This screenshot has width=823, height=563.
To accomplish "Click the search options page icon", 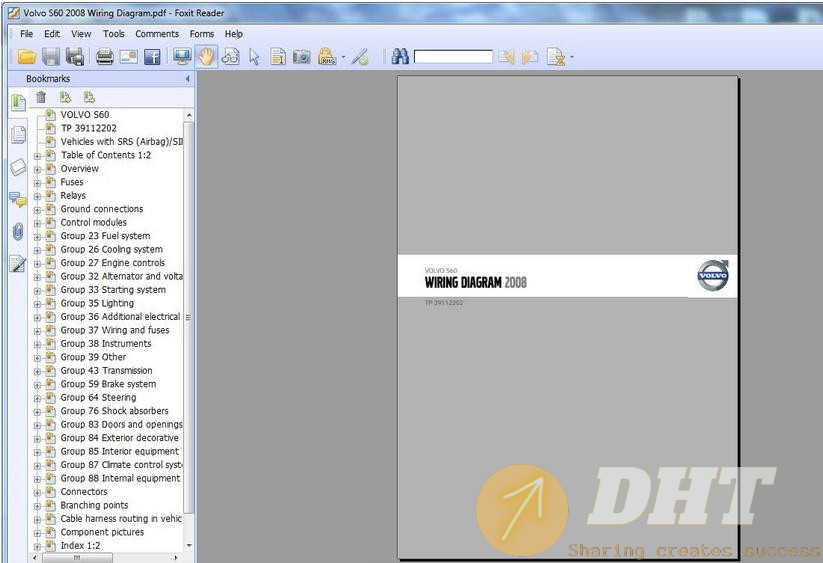I will pos(555,57).
